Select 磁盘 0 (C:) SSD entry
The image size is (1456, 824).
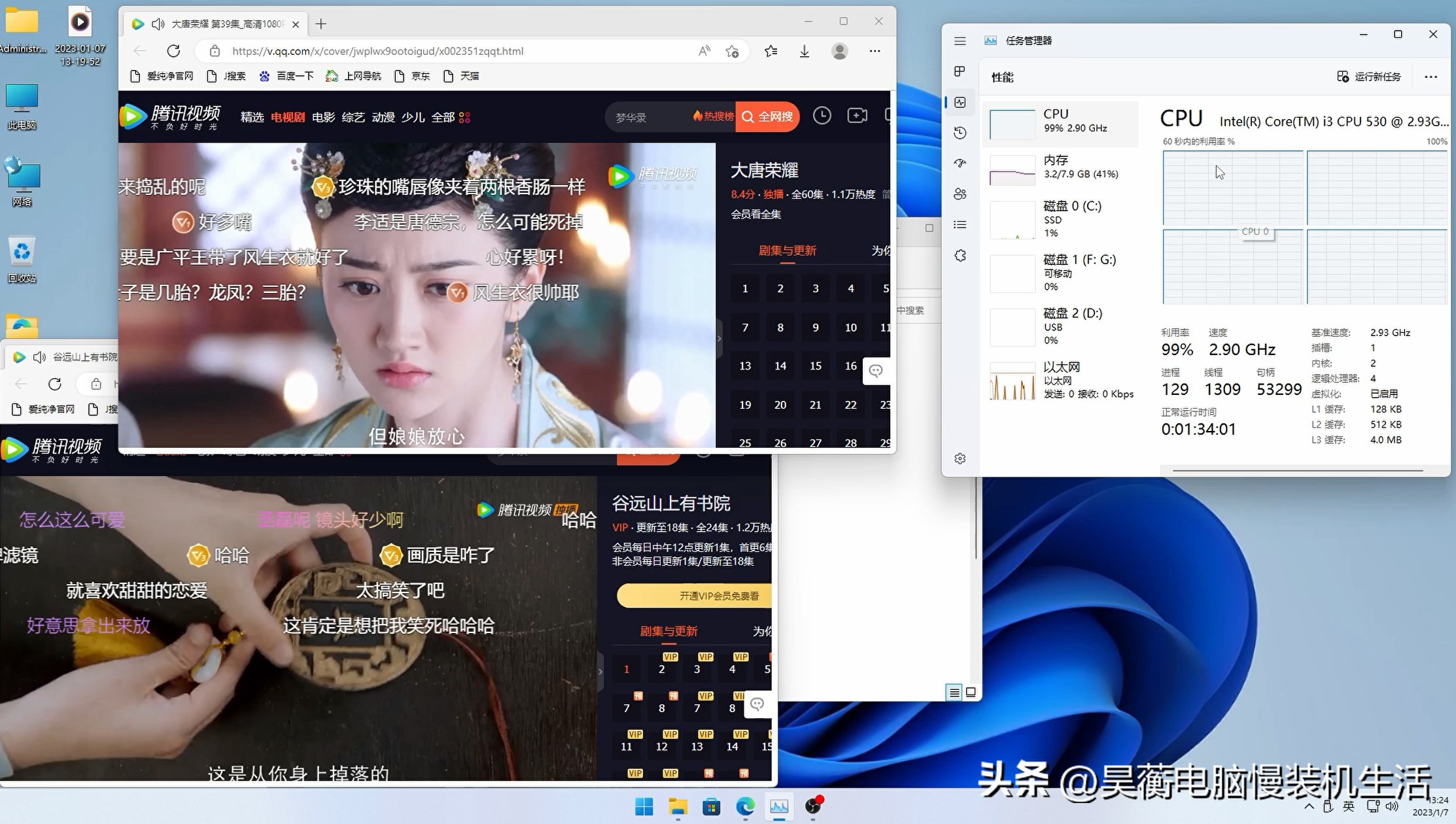pos(1061,220)
